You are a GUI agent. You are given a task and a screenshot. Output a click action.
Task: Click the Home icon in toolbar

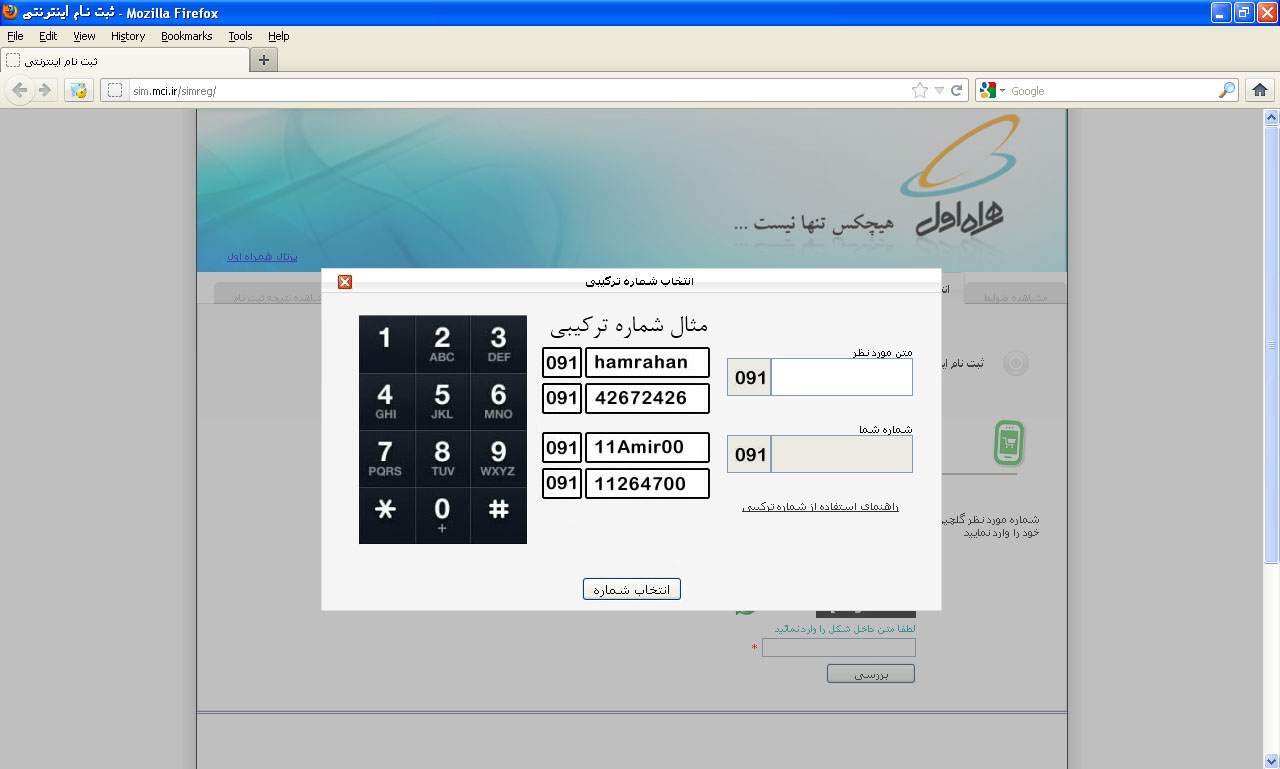click(1260, 90)
